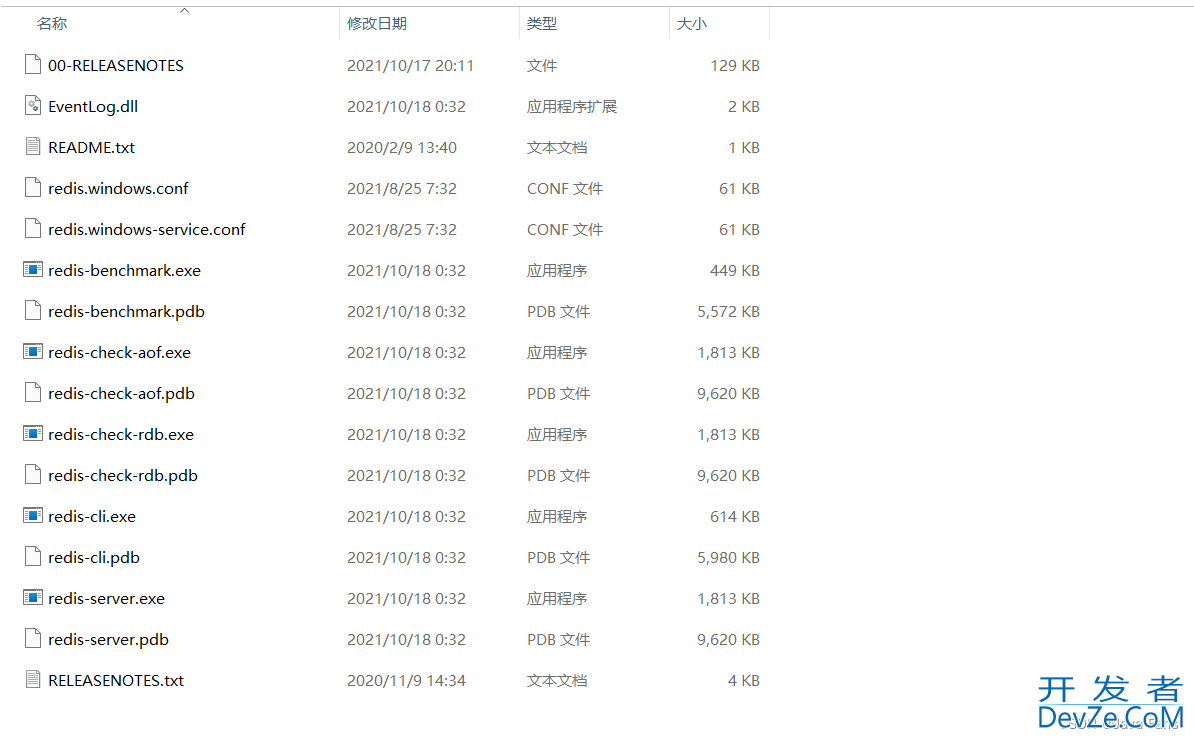Viewport: 1194px width, 739px height.
Task: Click the redis-cli.exe application icon
Action: click(33, 516)
